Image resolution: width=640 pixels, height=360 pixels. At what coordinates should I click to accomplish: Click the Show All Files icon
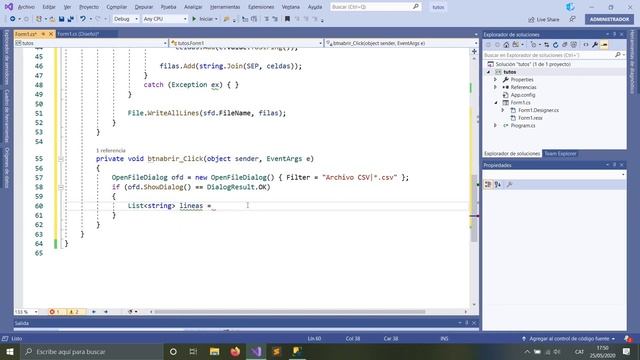[x=573, y=45]
